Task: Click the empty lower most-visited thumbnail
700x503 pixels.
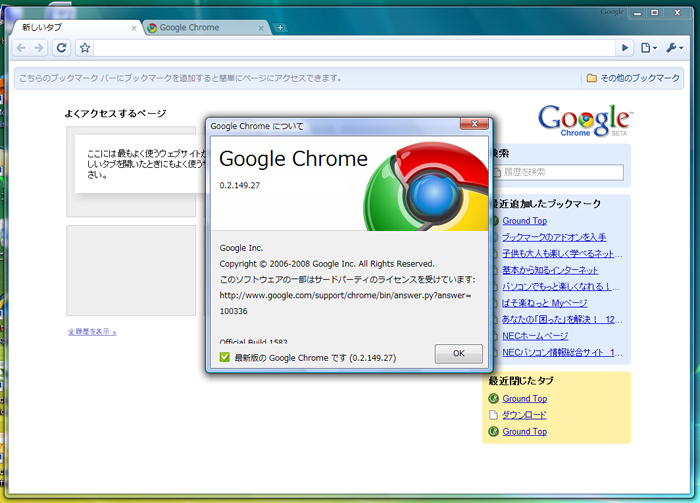Action: [131, 270]
